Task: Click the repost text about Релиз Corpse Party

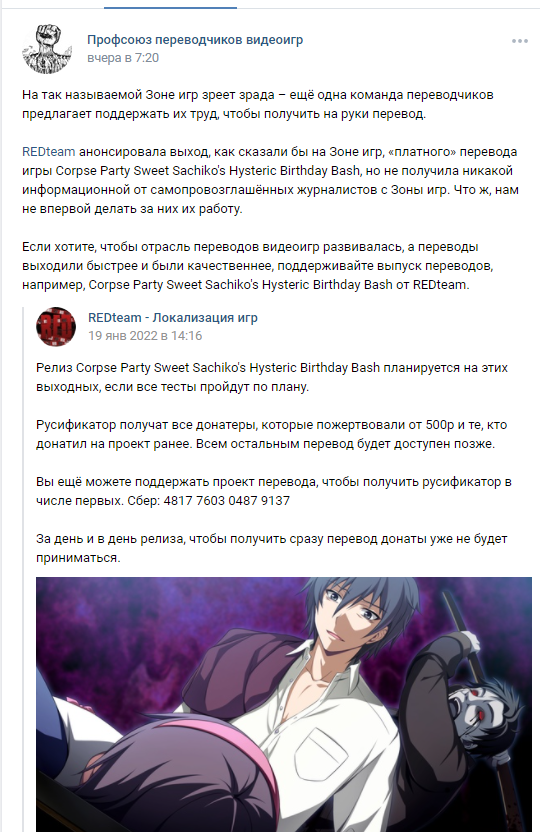Action: [272, 377]
